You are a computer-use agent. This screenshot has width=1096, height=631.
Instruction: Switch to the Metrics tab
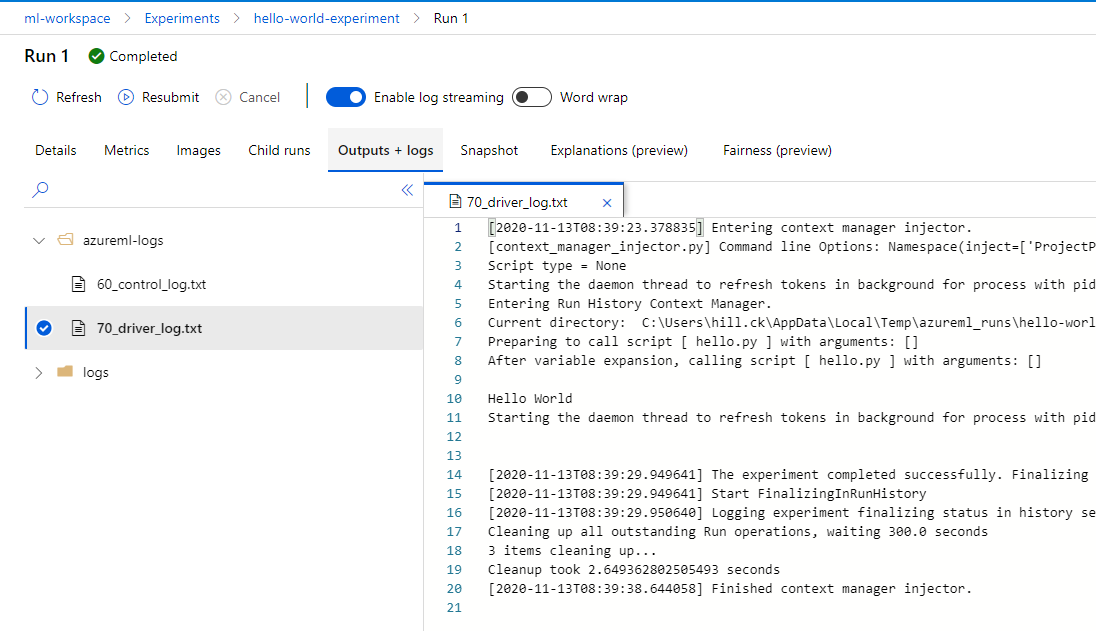(x=127, y=150)
